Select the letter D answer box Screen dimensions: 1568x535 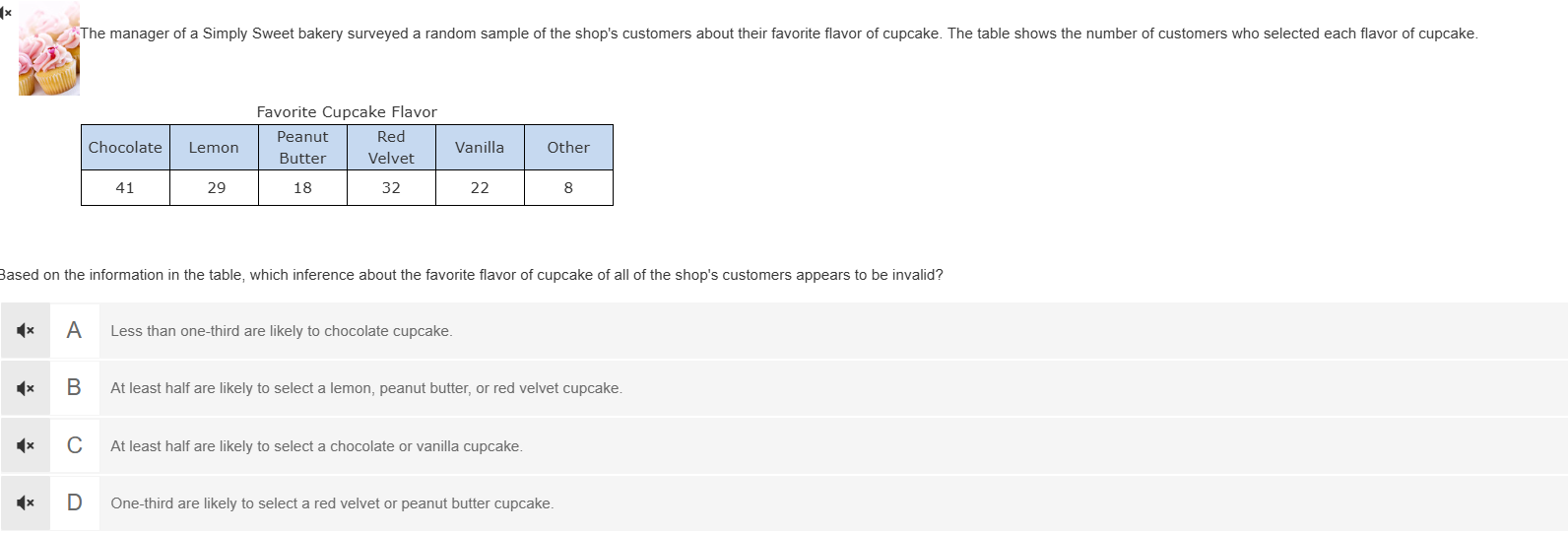[x=74, y=503]
